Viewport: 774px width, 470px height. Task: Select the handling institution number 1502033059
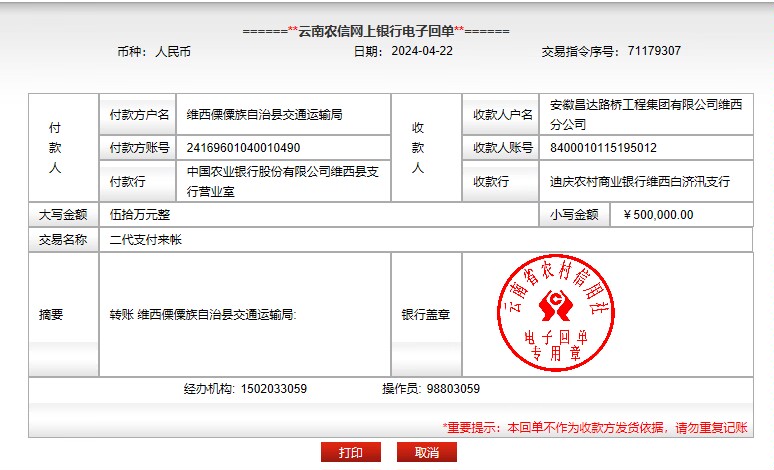[x=273, y=389]
